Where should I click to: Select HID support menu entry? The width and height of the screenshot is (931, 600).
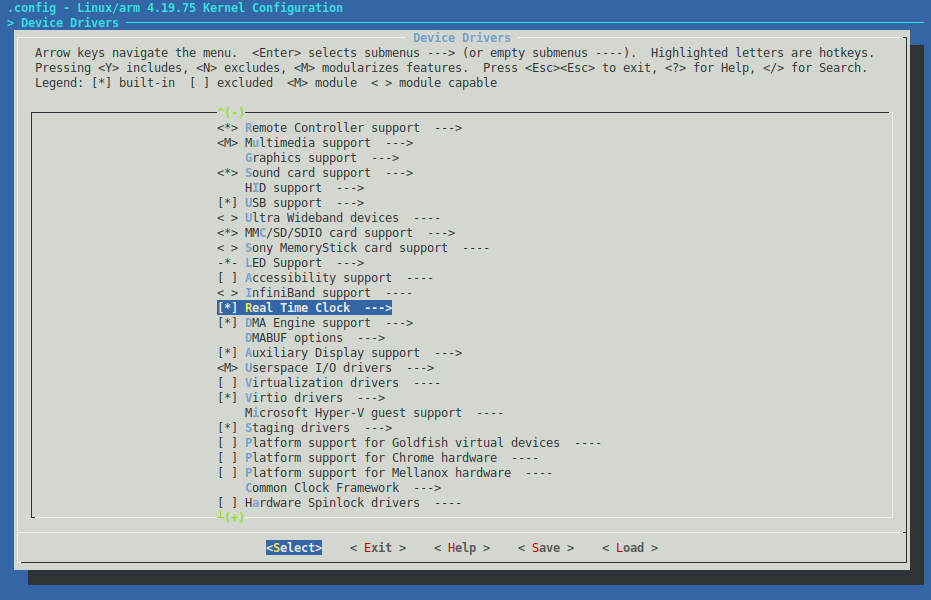pos(283,188)
